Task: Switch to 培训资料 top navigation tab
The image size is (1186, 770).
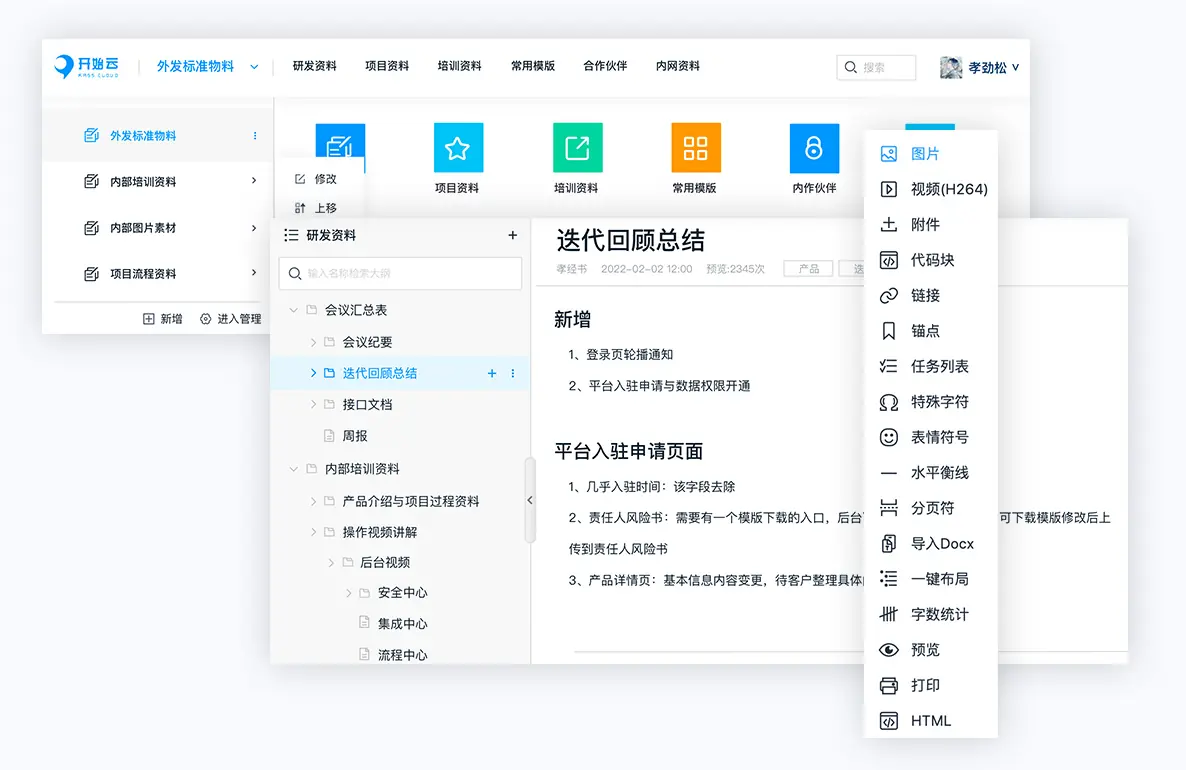Action: coord(459,66)
